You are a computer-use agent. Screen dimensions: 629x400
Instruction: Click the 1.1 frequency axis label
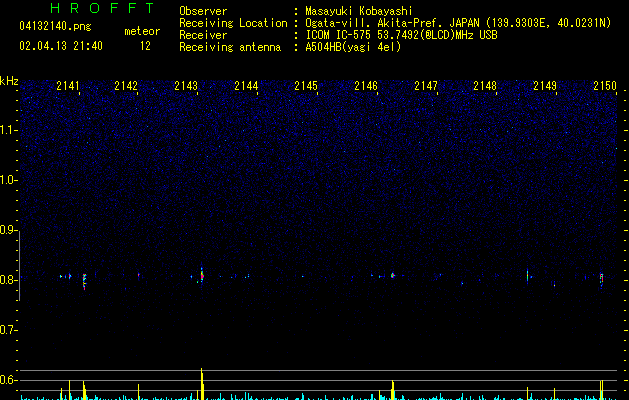pyautogui.click(x=9, y=130)
